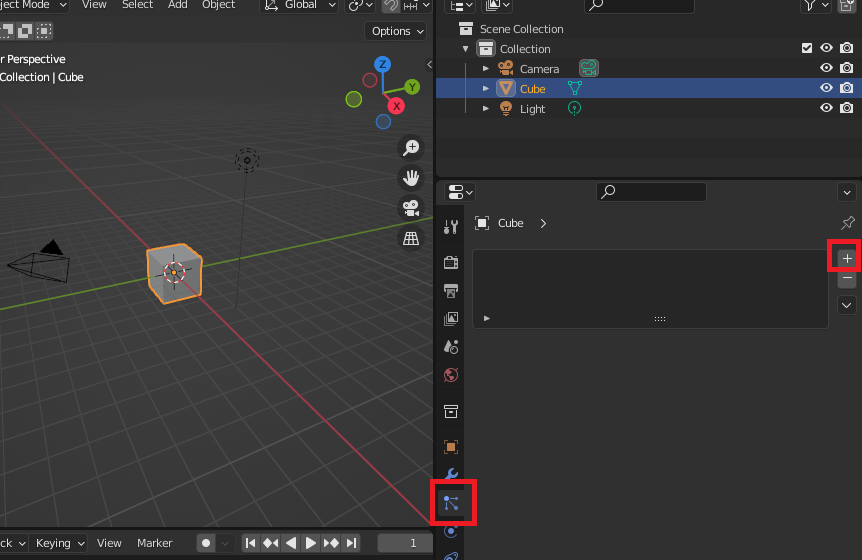Expand the Camera tree item
Screen dimensions: 862x560
pos(485,69)
